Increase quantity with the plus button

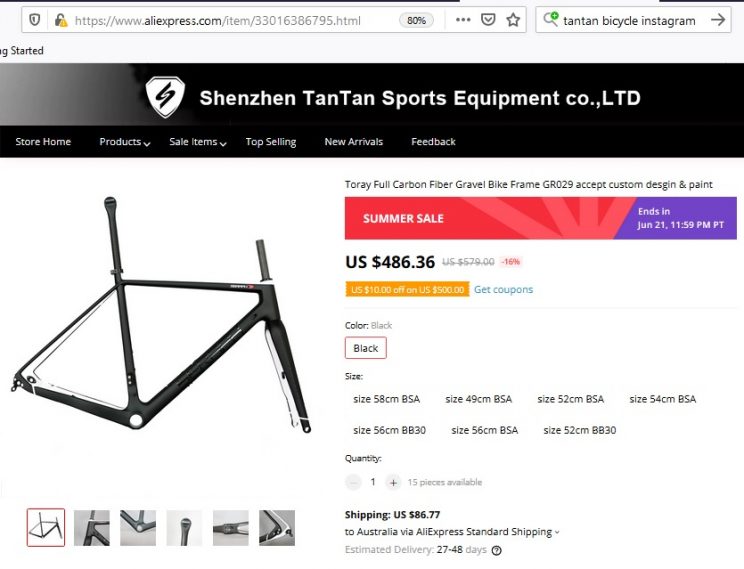coord(393,483)
